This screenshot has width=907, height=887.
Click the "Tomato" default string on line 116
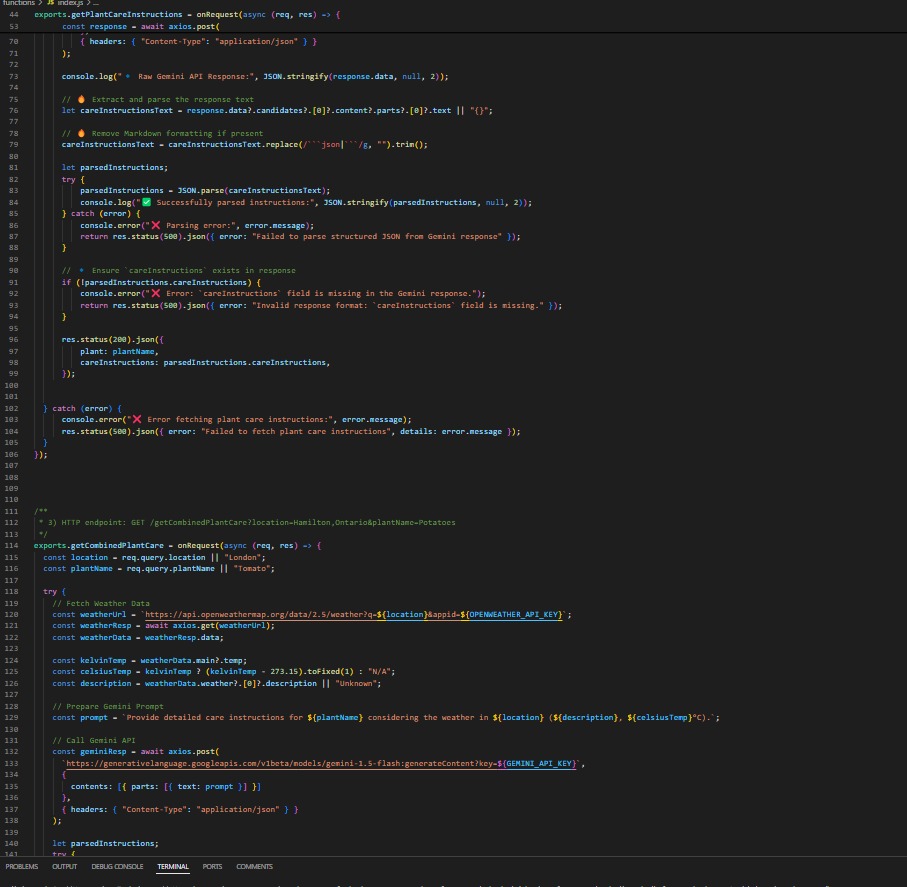[252, 568]
